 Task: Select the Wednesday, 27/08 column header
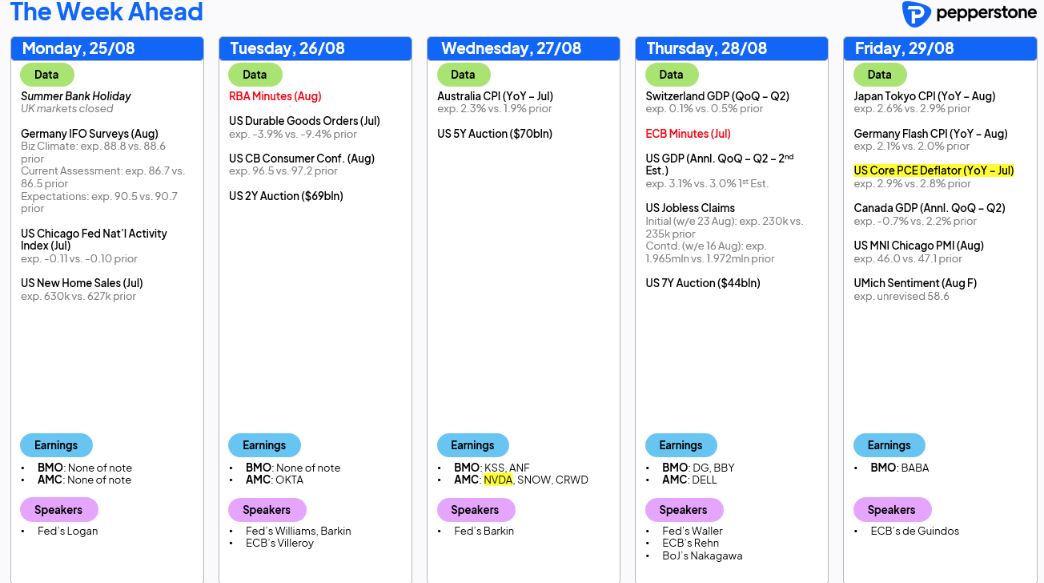523,49
